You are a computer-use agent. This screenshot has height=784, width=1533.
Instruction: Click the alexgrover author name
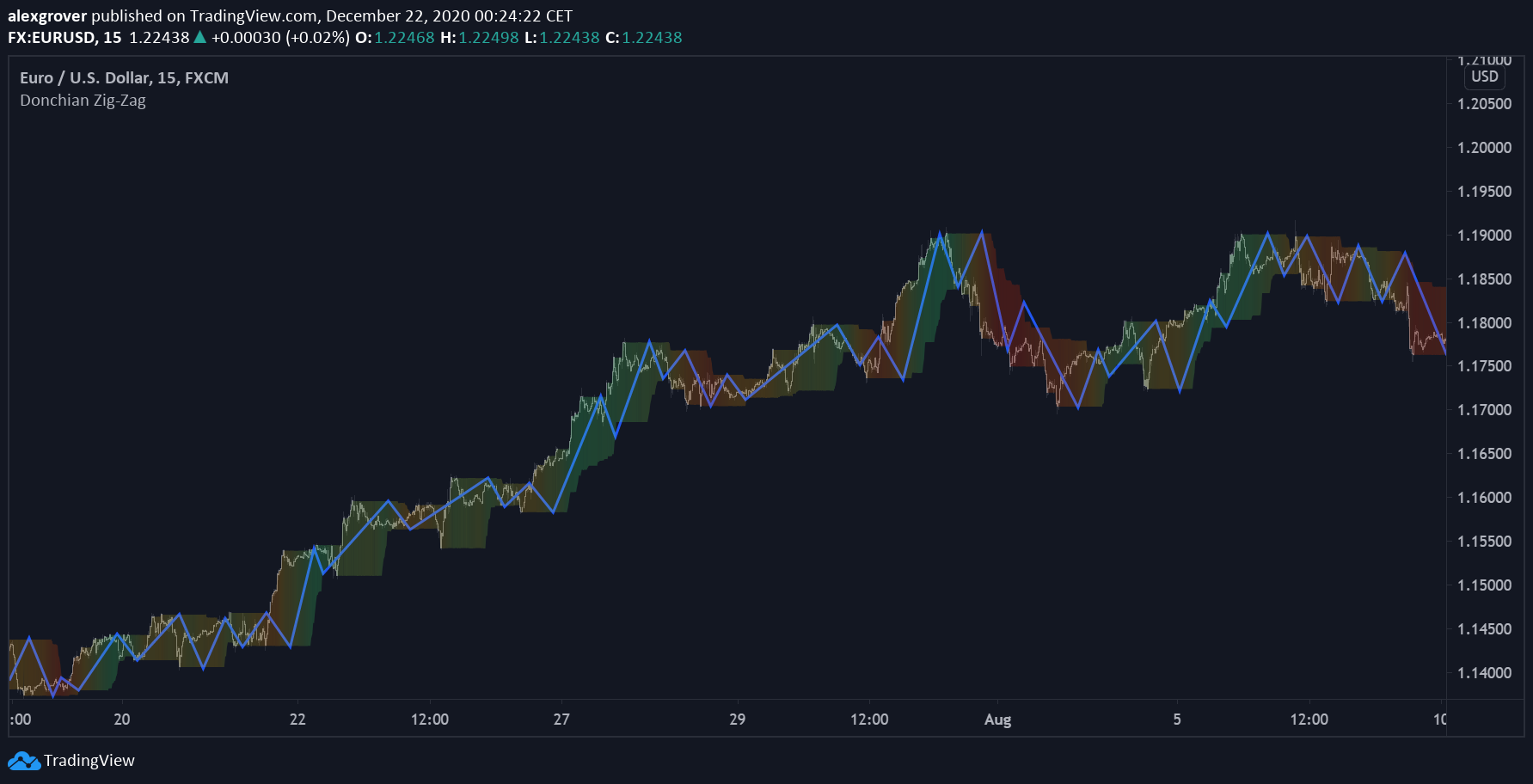[47, 16]
